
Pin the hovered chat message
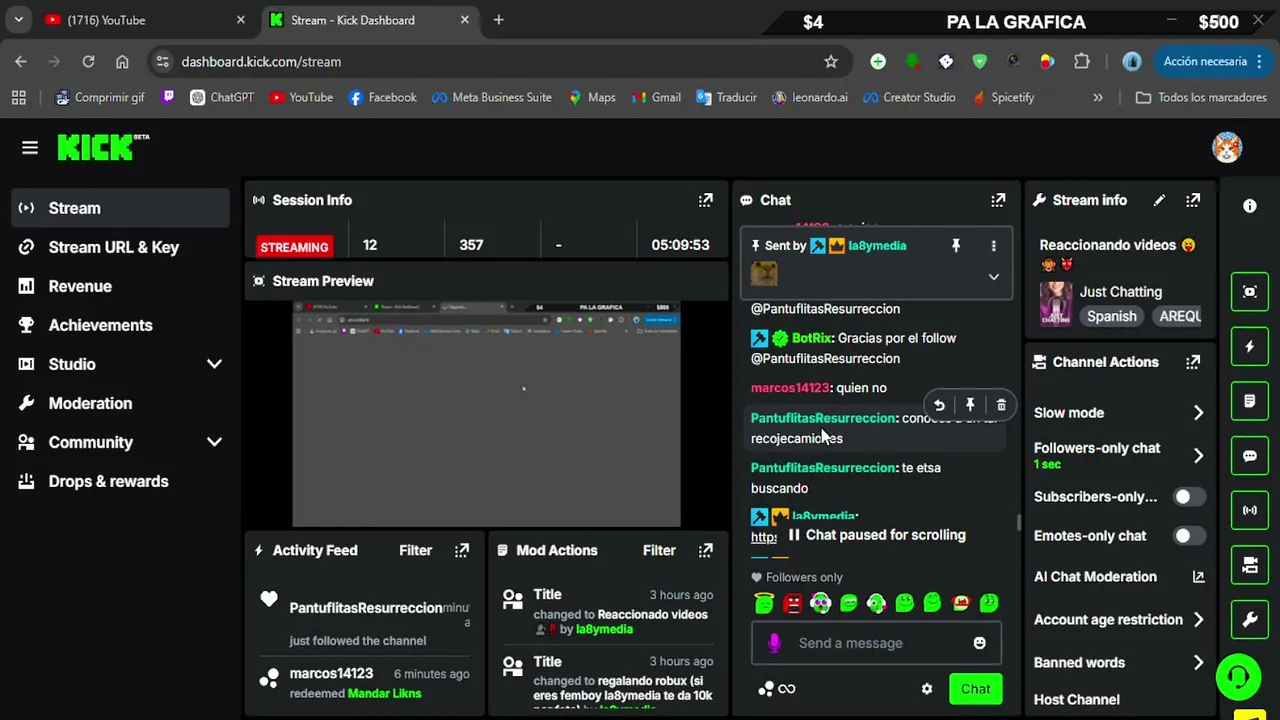(x=970, y=405)
